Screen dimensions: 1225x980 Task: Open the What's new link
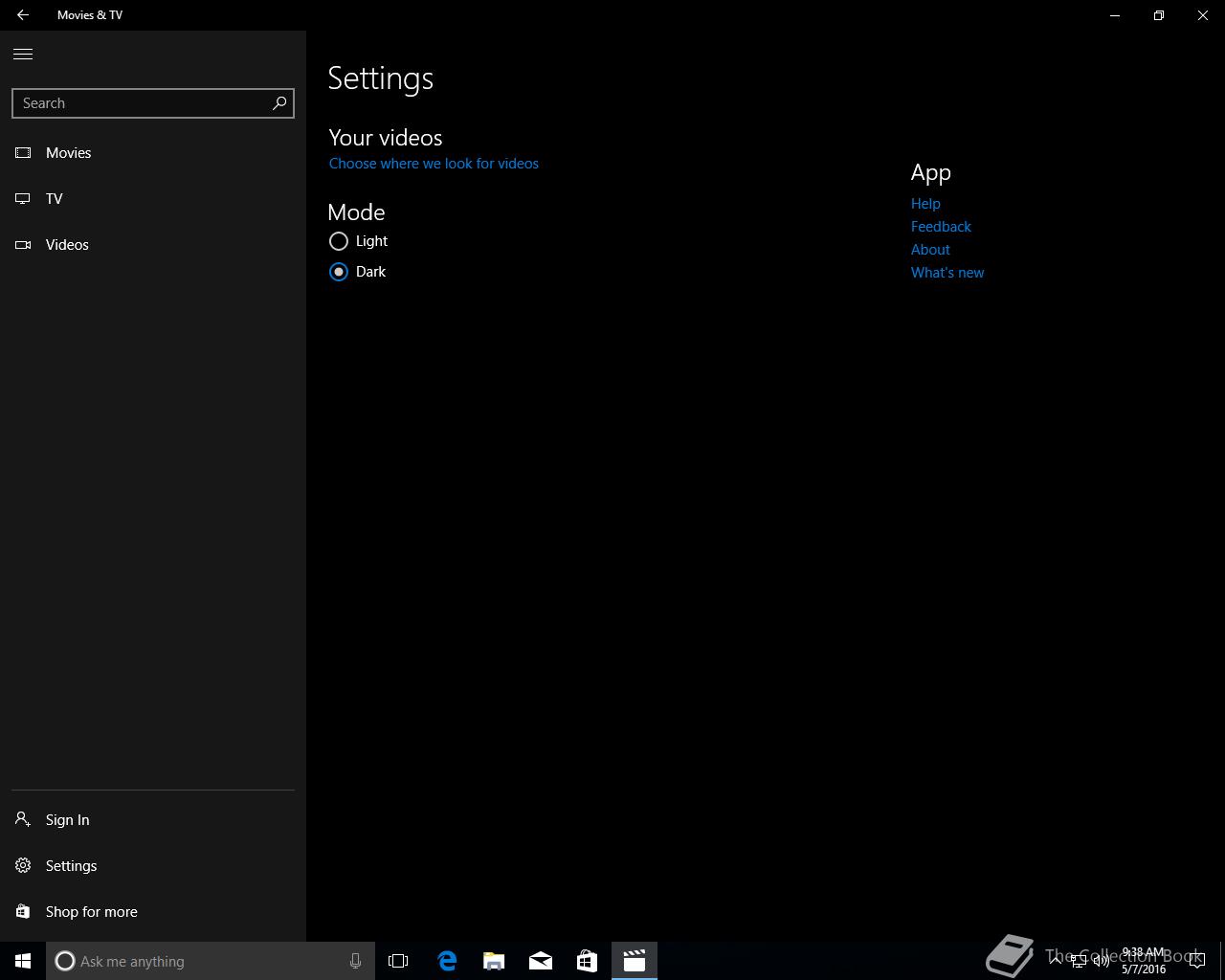947,273
